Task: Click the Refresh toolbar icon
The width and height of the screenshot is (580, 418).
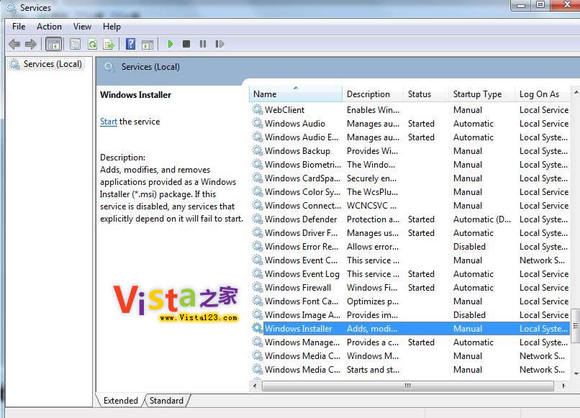Action: click(x=92, y=44)
